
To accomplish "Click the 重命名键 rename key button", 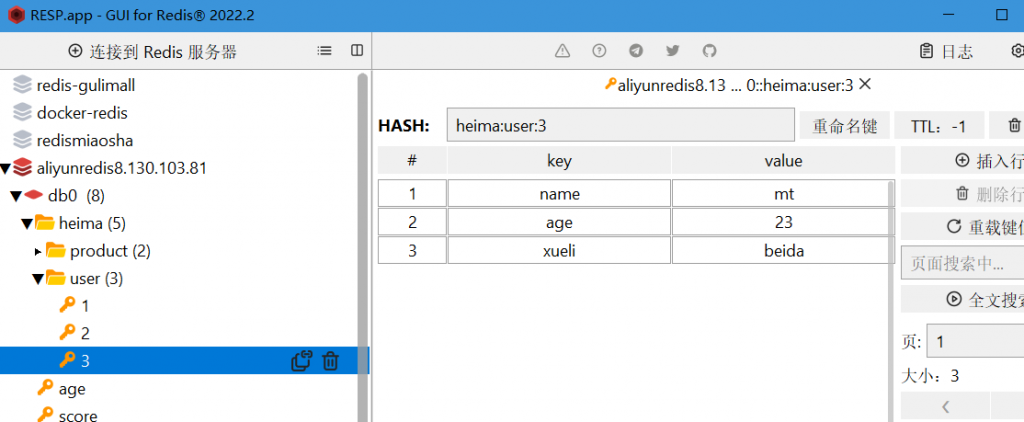I will (x=844, y=126).
